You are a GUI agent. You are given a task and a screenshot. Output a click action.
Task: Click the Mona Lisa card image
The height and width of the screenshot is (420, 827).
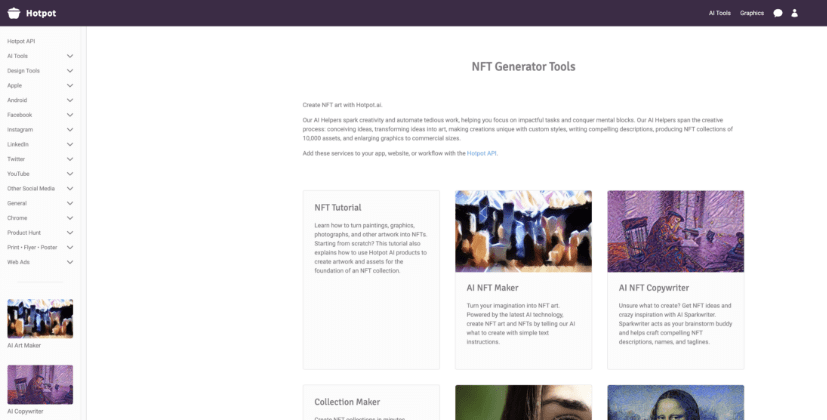676,403
